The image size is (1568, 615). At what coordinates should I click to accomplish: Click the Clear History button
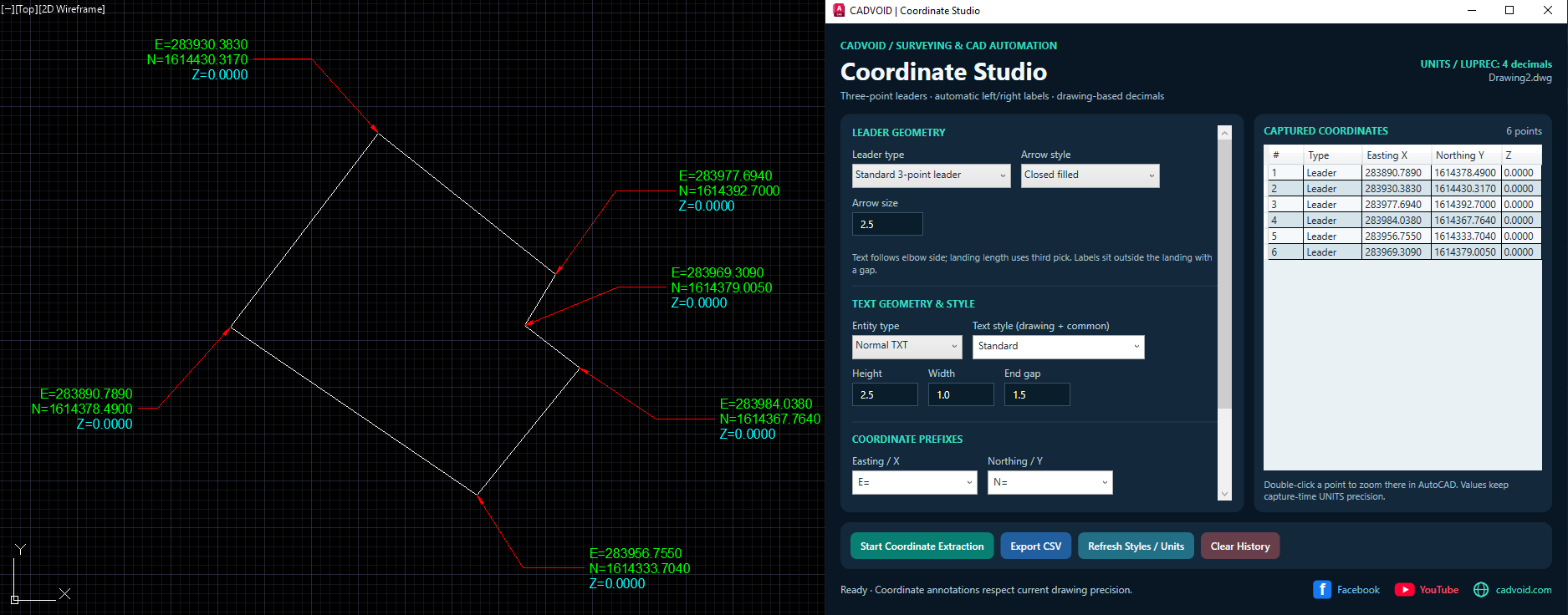(x=1240, y=546)
